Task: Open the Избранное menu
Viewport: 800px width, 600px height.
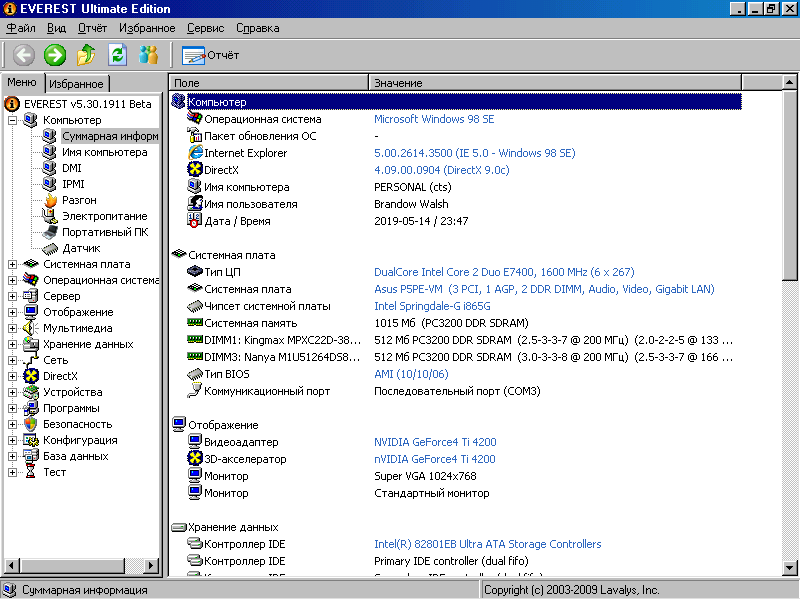Action: (x=146, y=28)
